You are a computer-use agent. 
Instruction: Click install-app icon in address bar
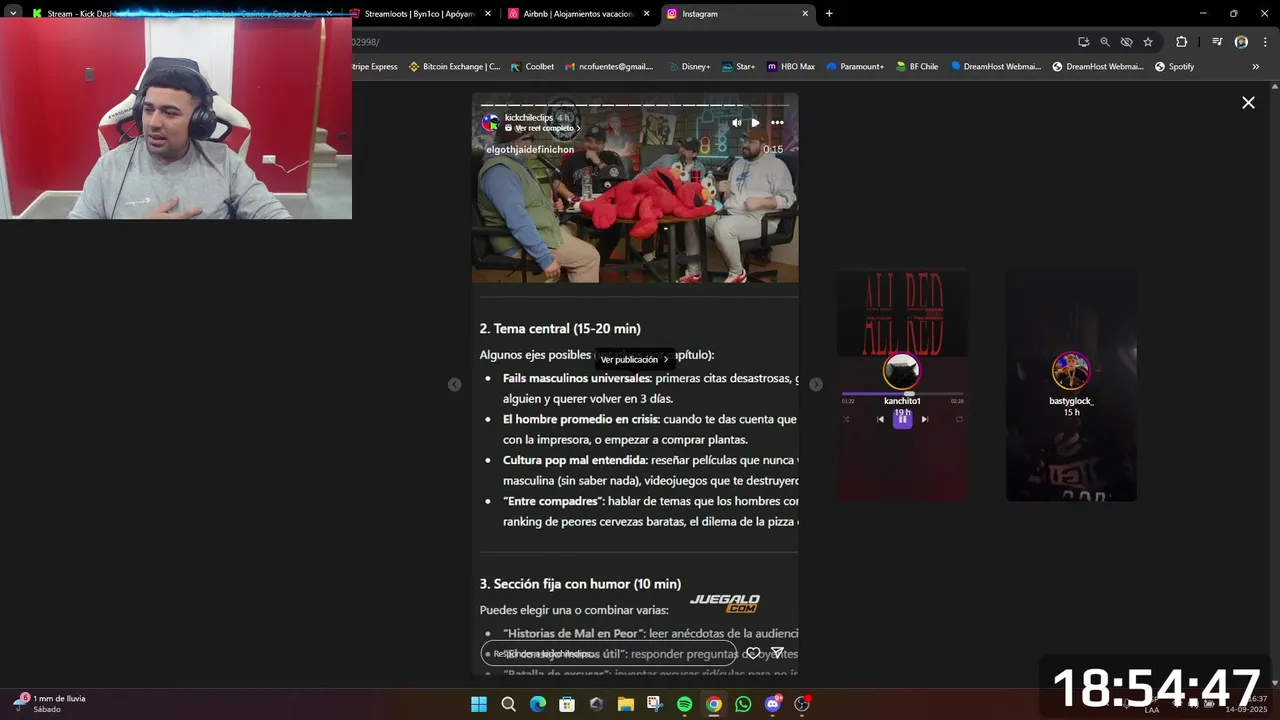(1083, 42)
